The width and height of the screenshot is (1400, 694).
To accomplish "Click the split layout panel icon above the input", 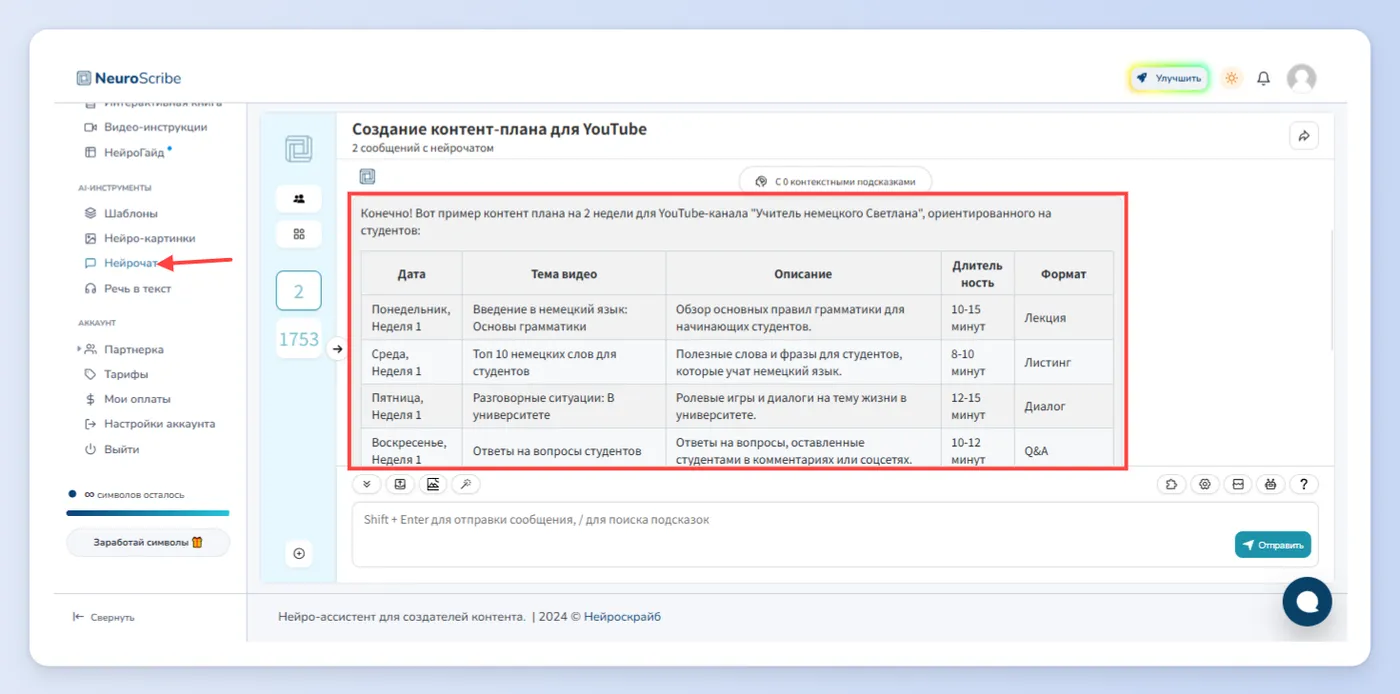I will (x=1238, y=484).
